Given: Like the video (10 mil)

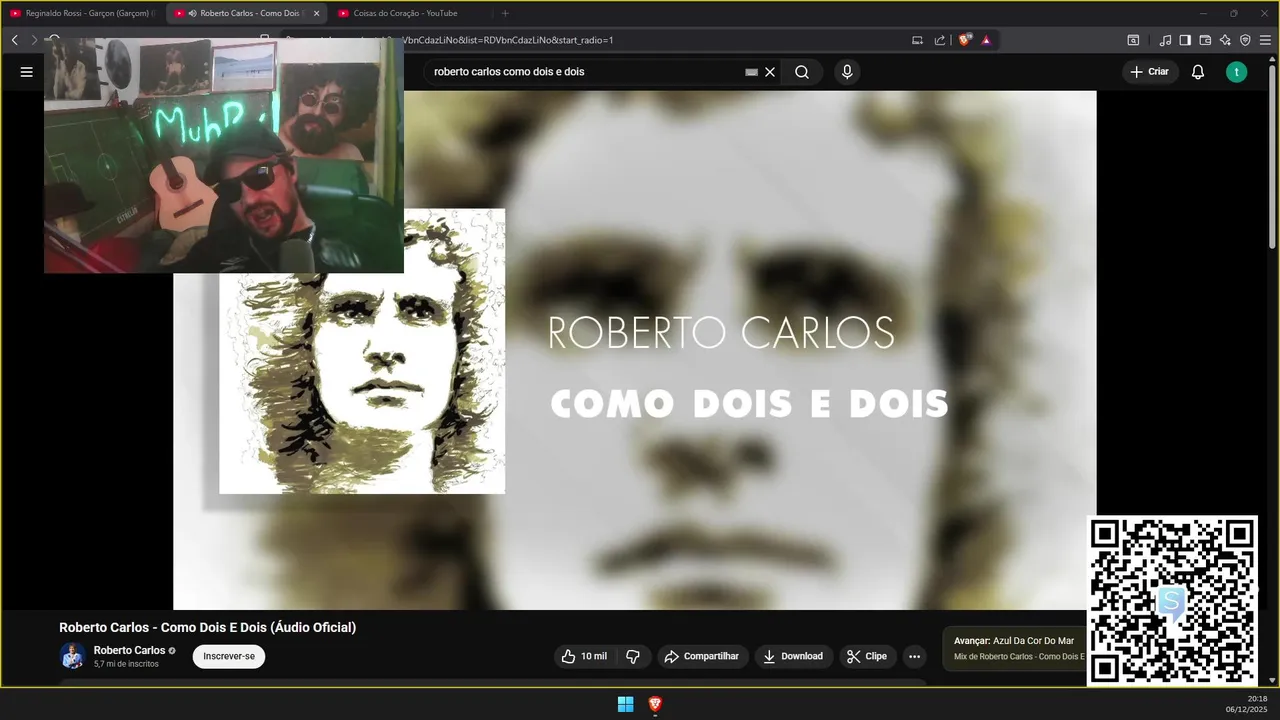Looking at the screenshot, I should tap(584, 656).
